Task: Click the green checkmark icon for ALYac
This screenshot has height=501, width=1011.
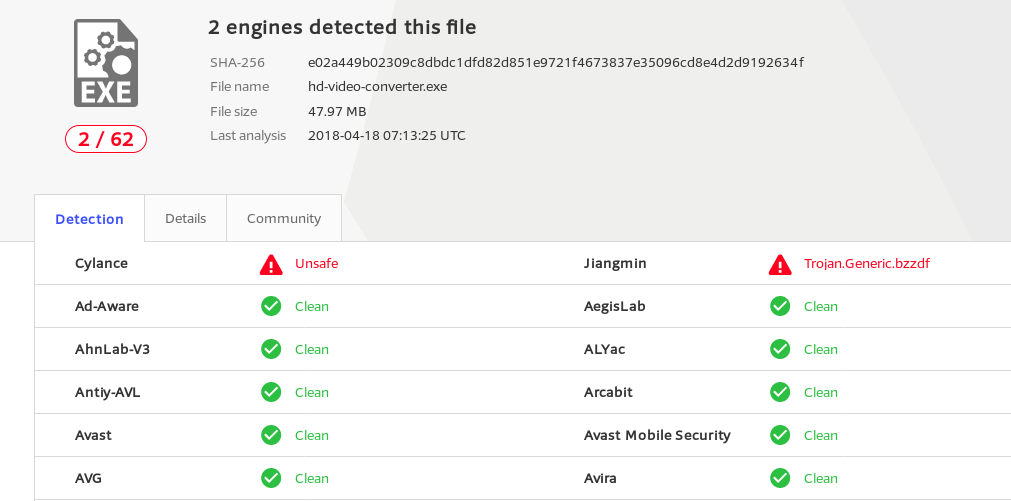Action: pyautogui.click(x=780, y=349)
